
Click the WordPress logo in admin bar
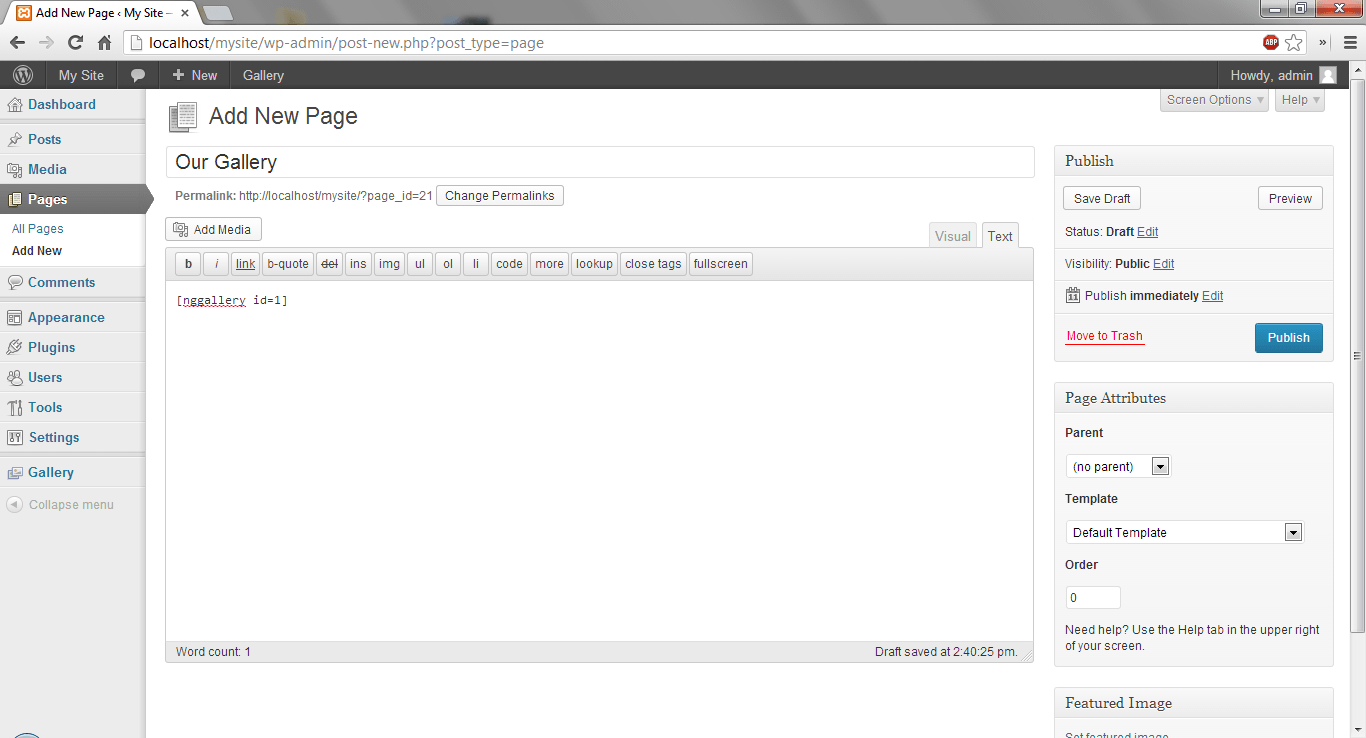pyautogui.click(x=23, y=75)
